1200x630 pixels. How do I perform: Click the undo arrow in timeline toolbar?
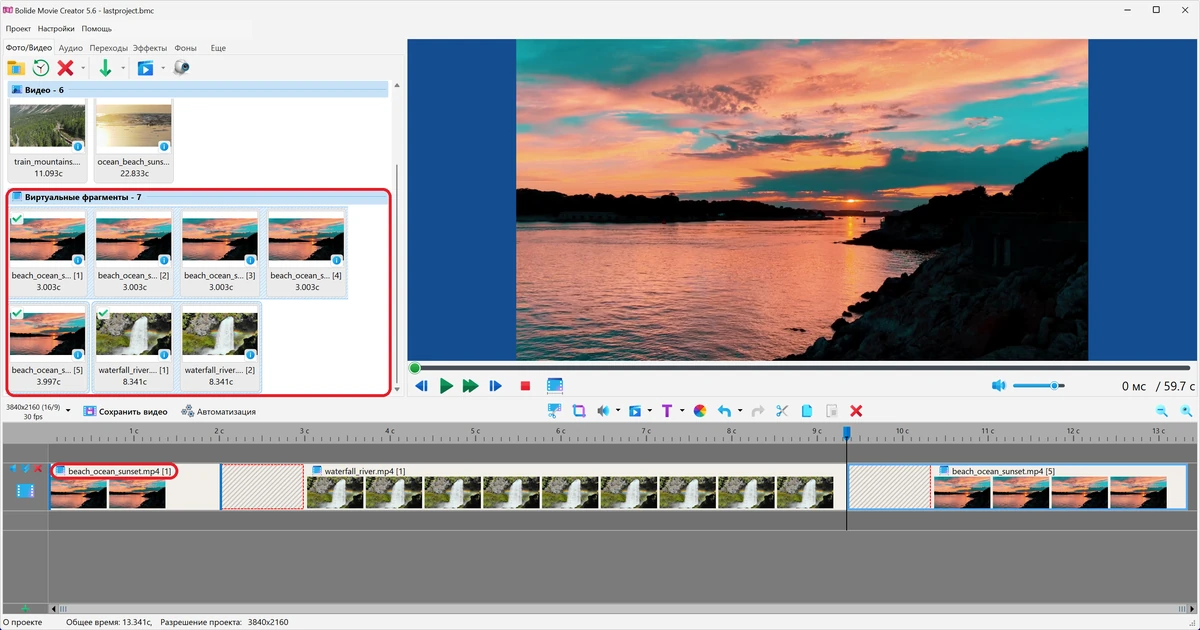[x=724, y=411]
